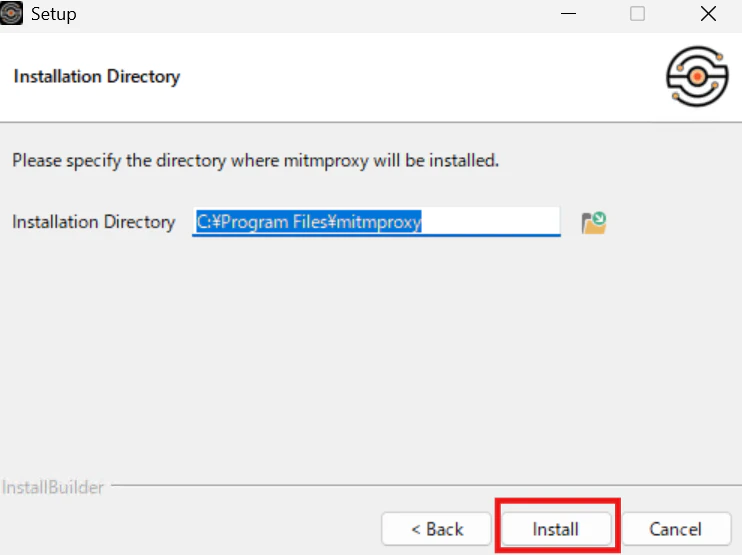Close the Setup window
Screen dimensions: 742x555
[708, 14]
